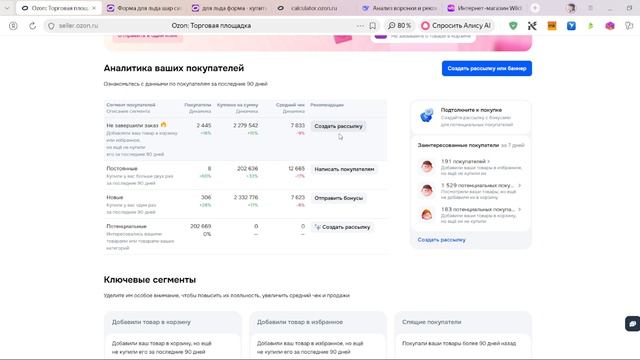Open the green arrow extension icon
The image size is (640, 360).
coord(590,26)
